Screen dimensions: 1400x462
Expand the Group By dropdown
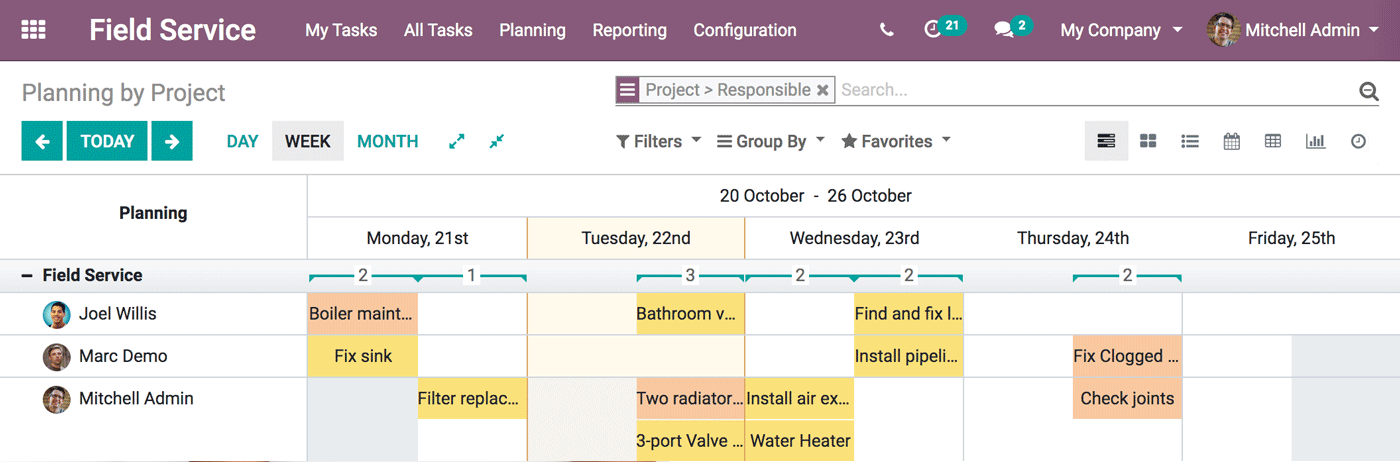pos(770,142)
